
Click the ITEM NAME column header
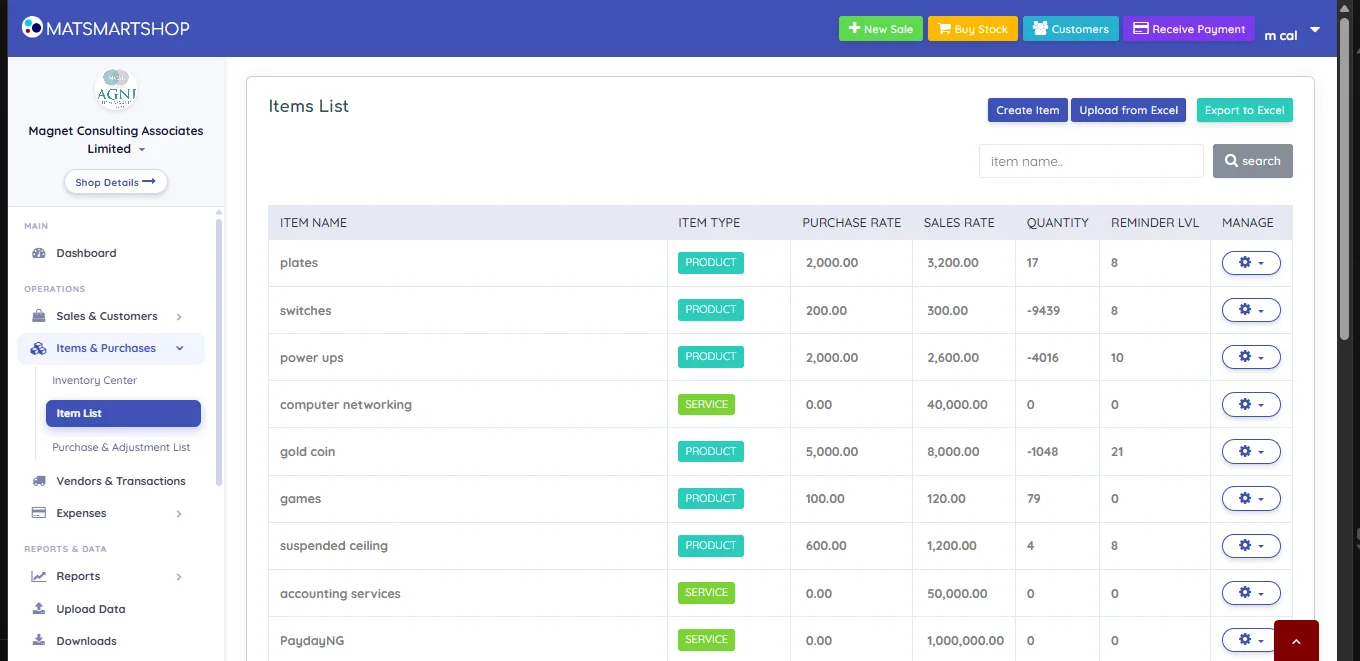point(313,223)
